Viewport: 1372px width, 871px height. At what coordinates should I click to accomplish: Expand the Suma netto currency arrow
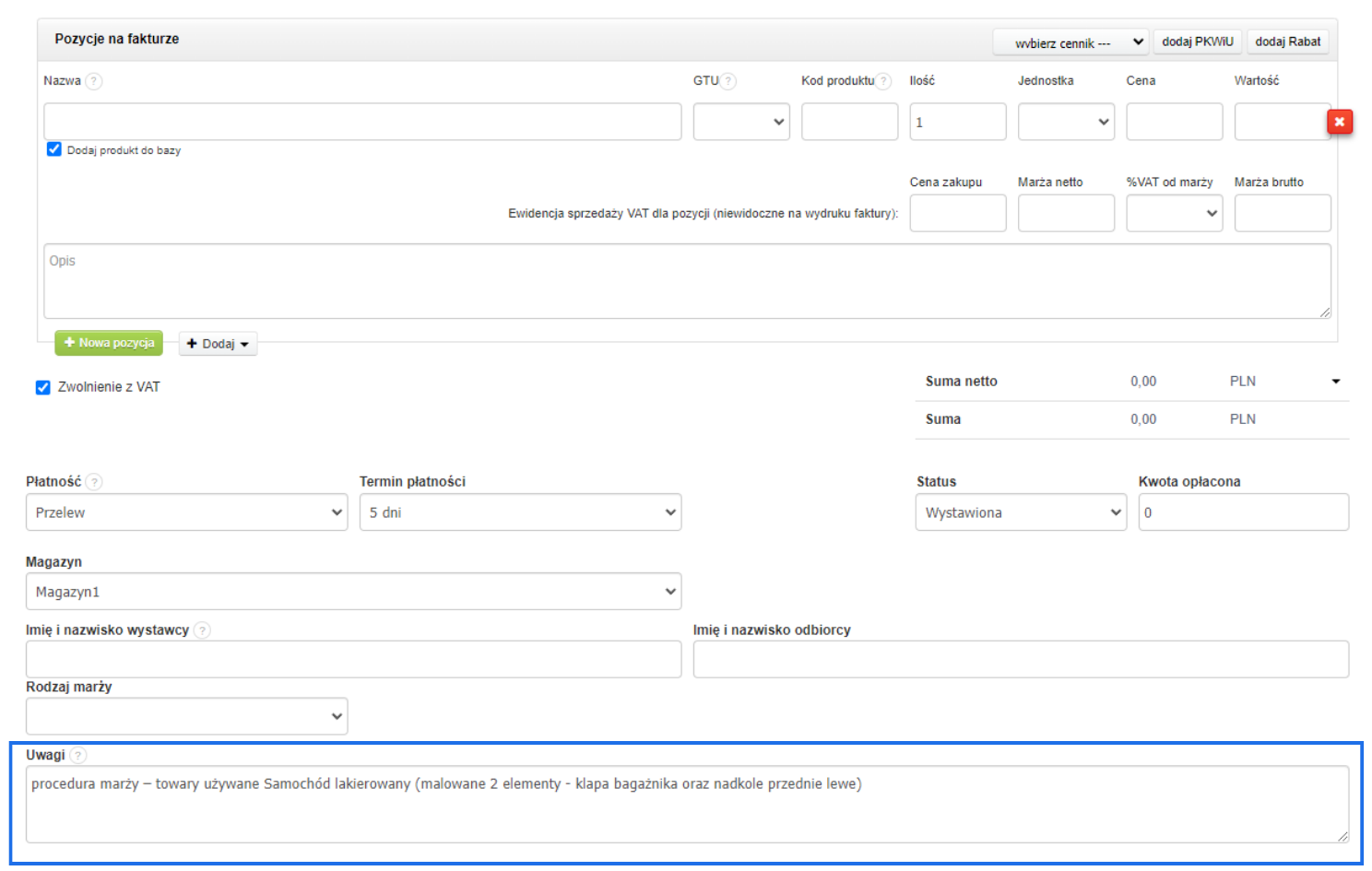(x=1335, y=382)
